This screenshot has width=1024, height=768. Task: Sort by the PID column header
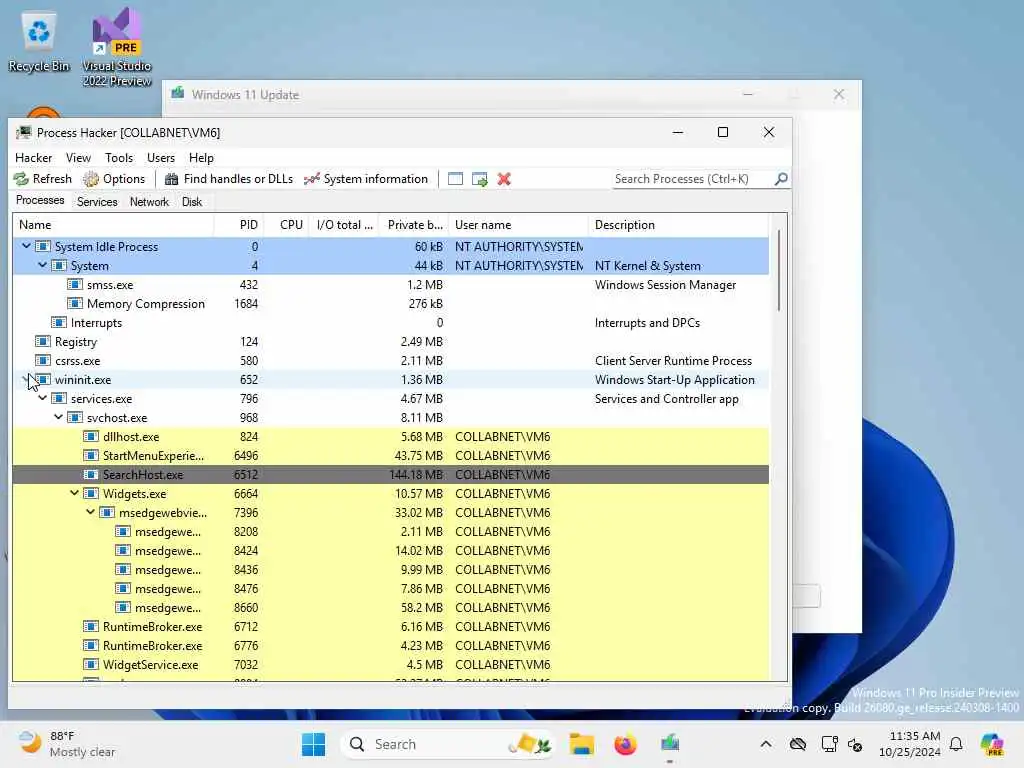239,225
